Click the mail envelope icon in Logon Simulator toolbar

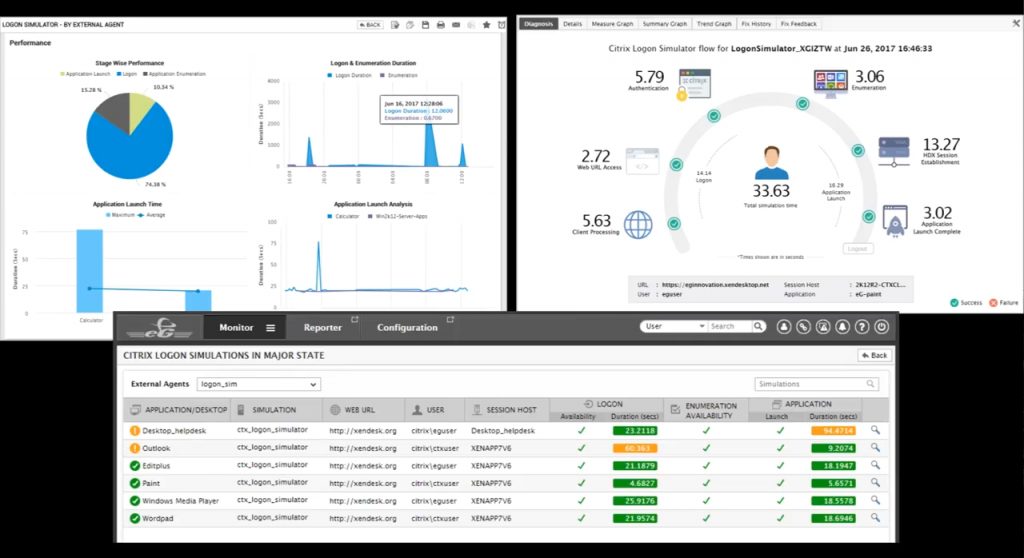point(456,25)
